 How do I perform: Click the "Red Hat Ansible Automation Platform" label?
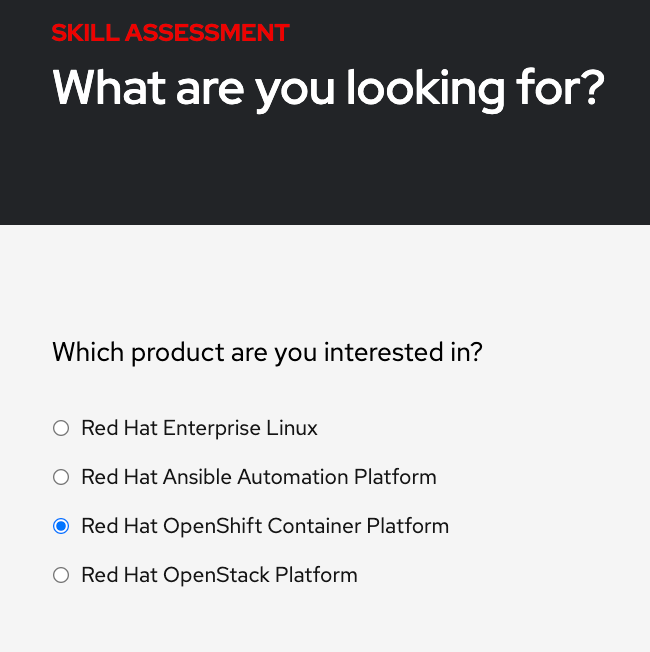pos(259,478)
